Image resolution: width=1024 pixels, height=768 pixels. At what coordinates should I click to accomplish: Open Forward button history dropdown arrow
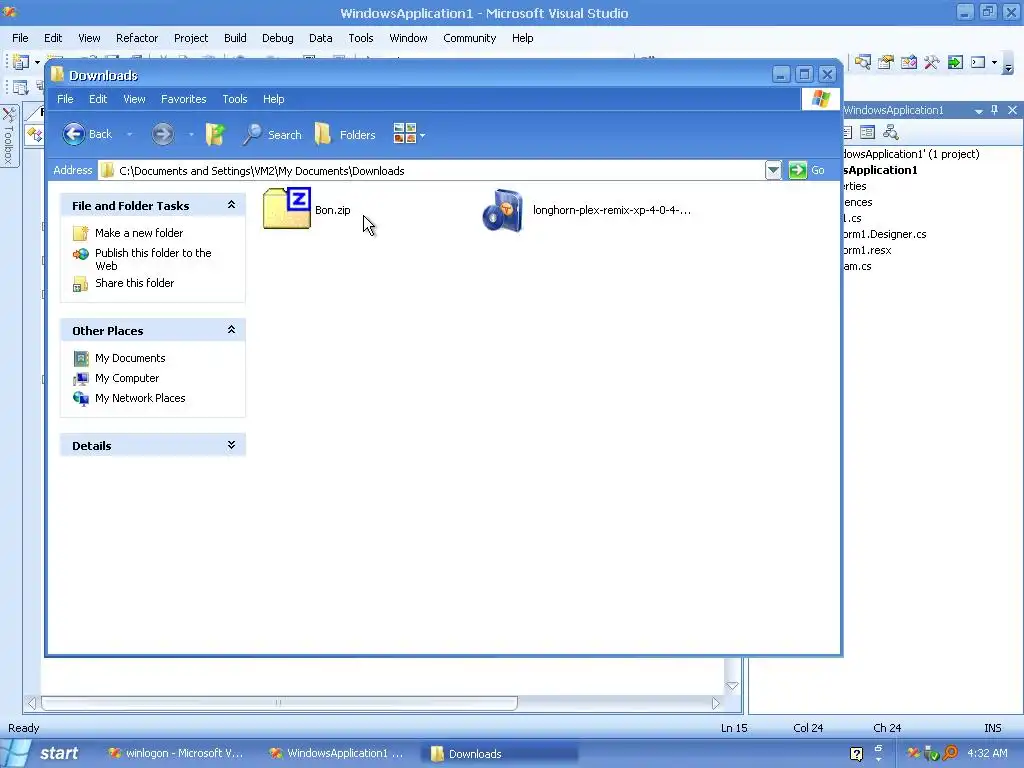(191, 135)
